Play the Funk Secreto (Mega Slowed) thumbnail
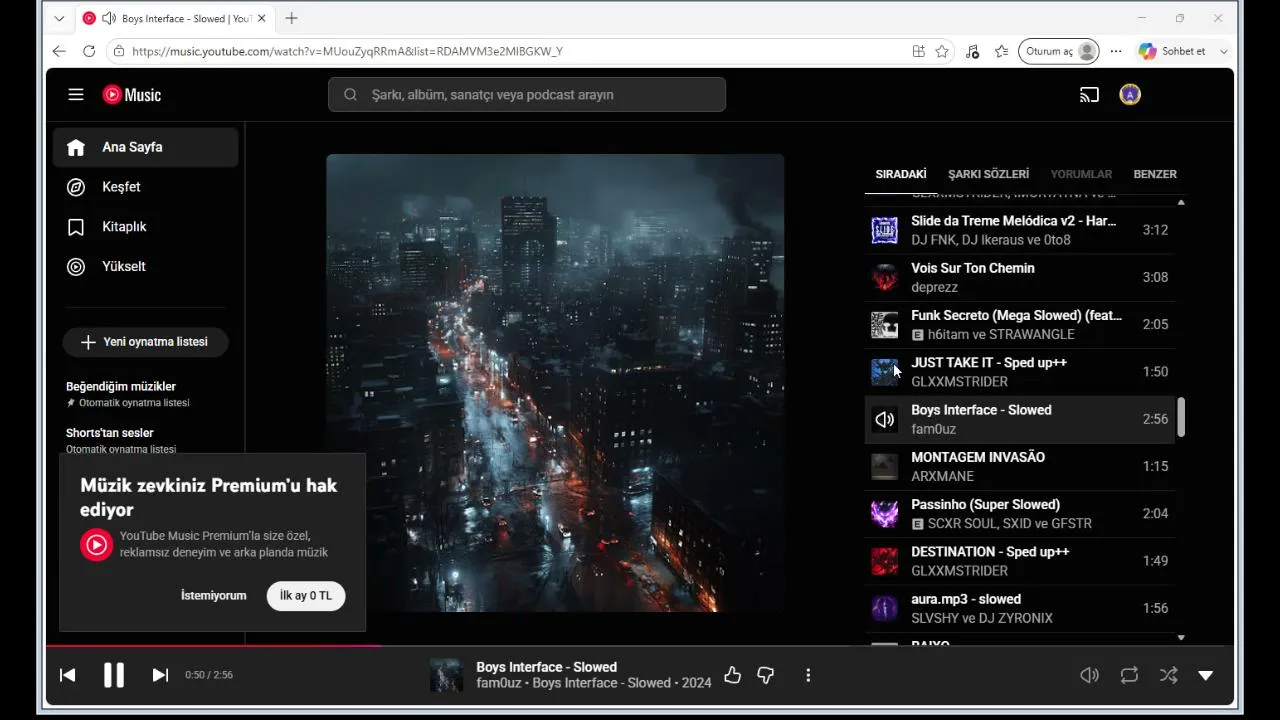Screen dimensions: 1280x720 pos(884,325)
